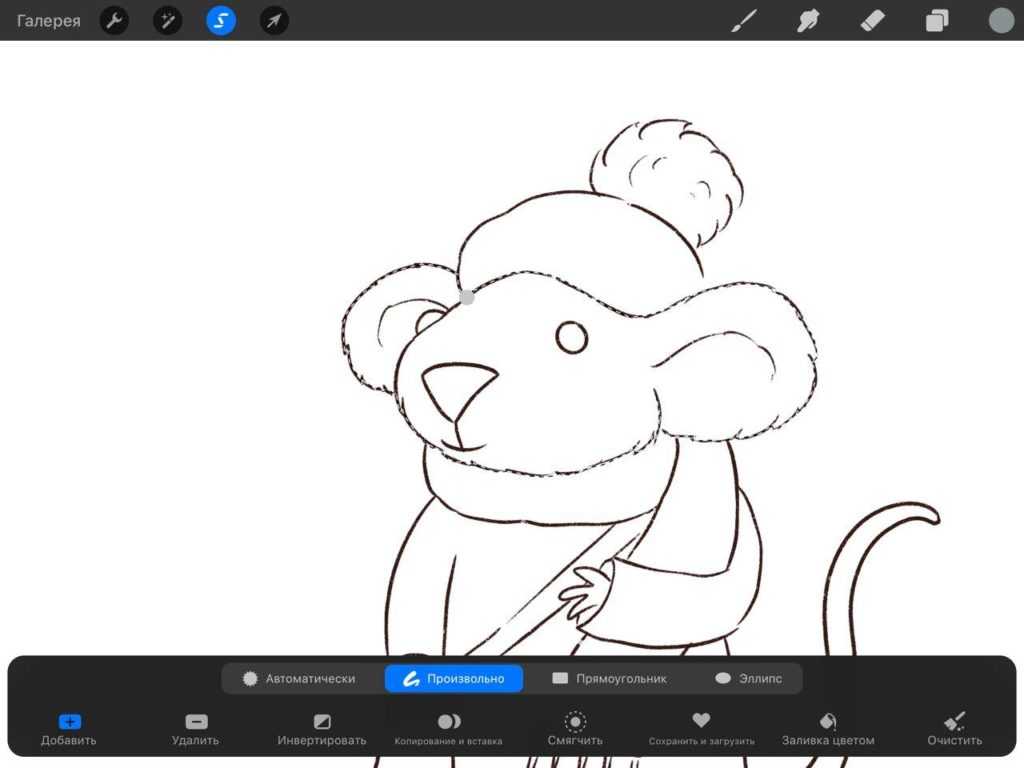Enable Добавить add-to-selection mode
Image resolution: width=1024 pixels, height=768 pixels.
[69, 729]
